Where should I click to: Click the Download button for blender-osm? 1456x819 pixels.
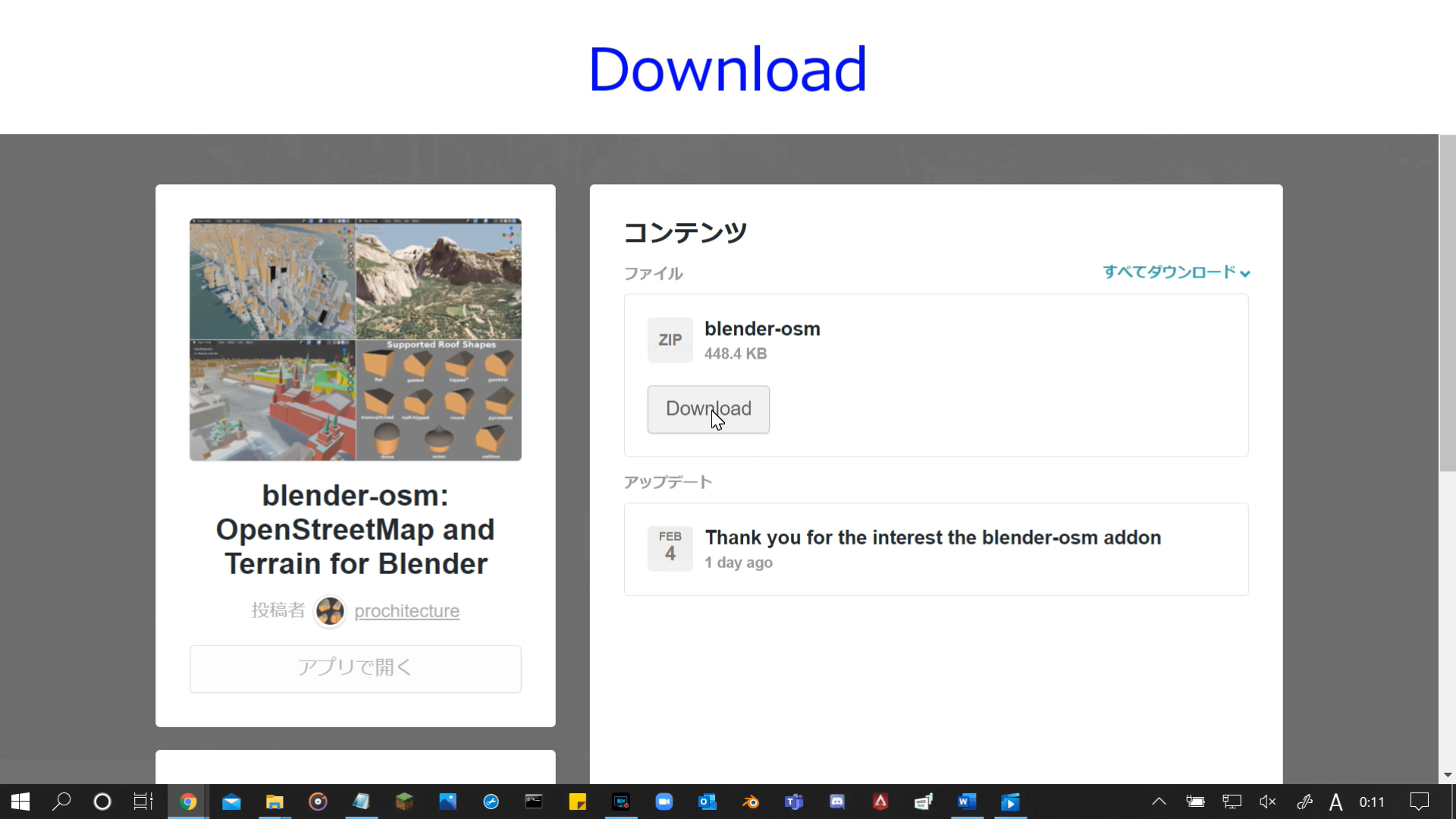click(708, 409)
